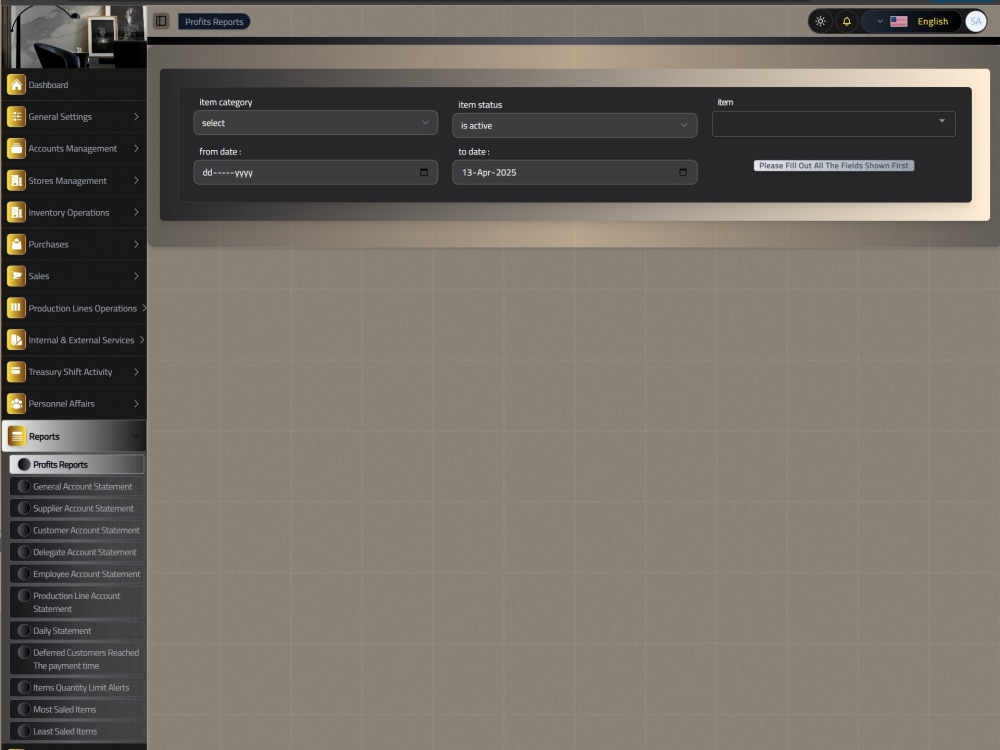Click the Accounts Management icon
The height and width of the screenshot is (750, 1000).
click(16, 148)
